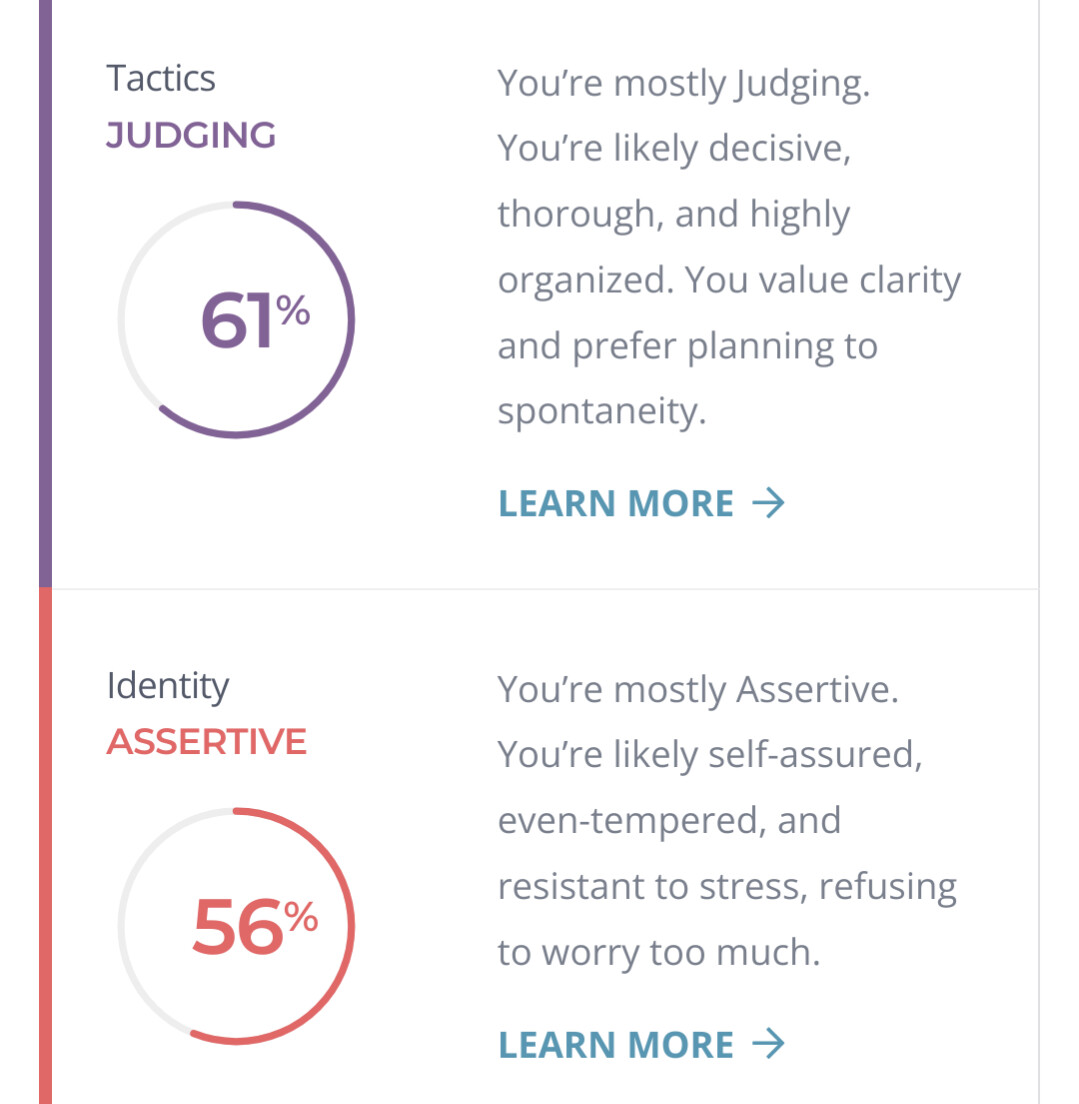1079x1104 pixels.
Task: Click the "organized. You value clarity" line
Action: (x=729, y=281)
